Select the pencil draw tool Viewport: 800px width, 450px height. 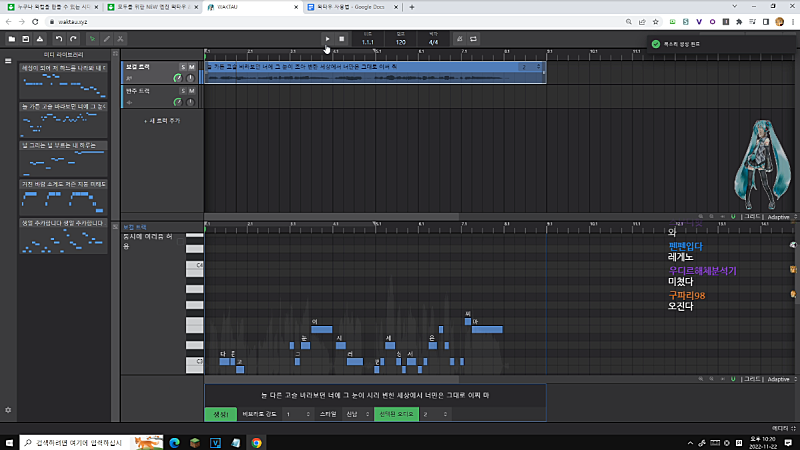click(106, 39)
